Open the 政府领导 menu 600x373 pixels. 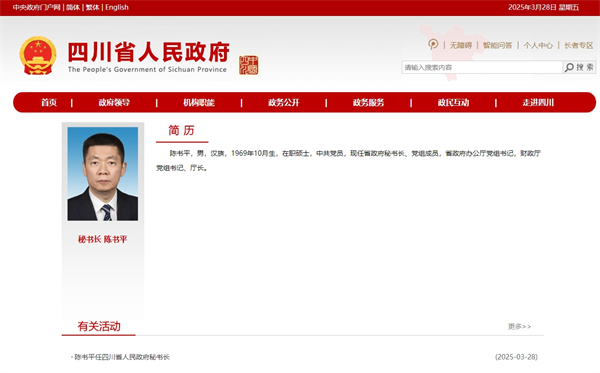[x=114, y=103]
